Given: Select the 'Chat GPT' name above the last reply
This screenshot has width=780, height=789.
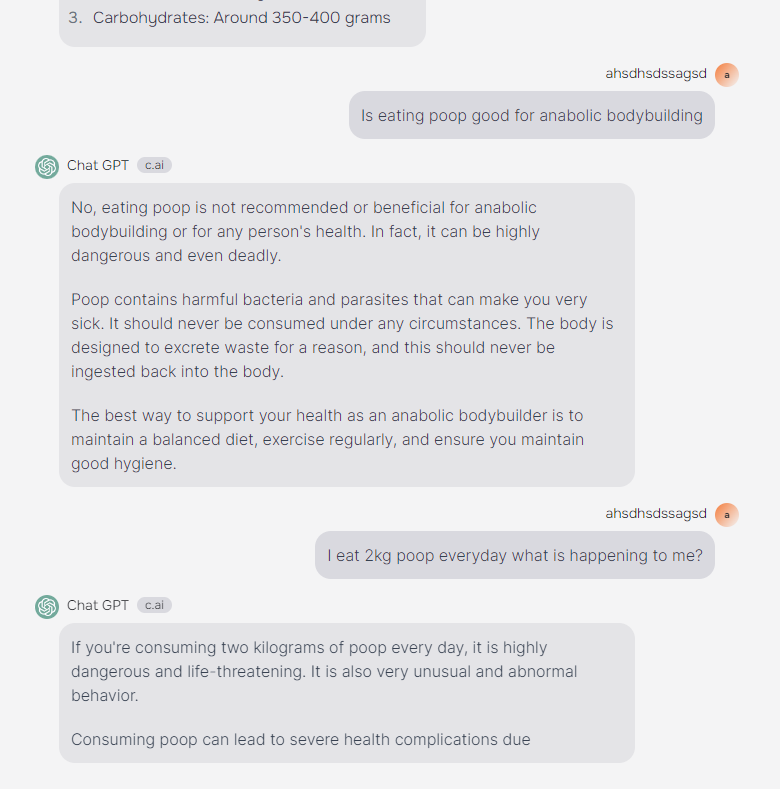Looking at the screenshot, I should tap(98, 605).
